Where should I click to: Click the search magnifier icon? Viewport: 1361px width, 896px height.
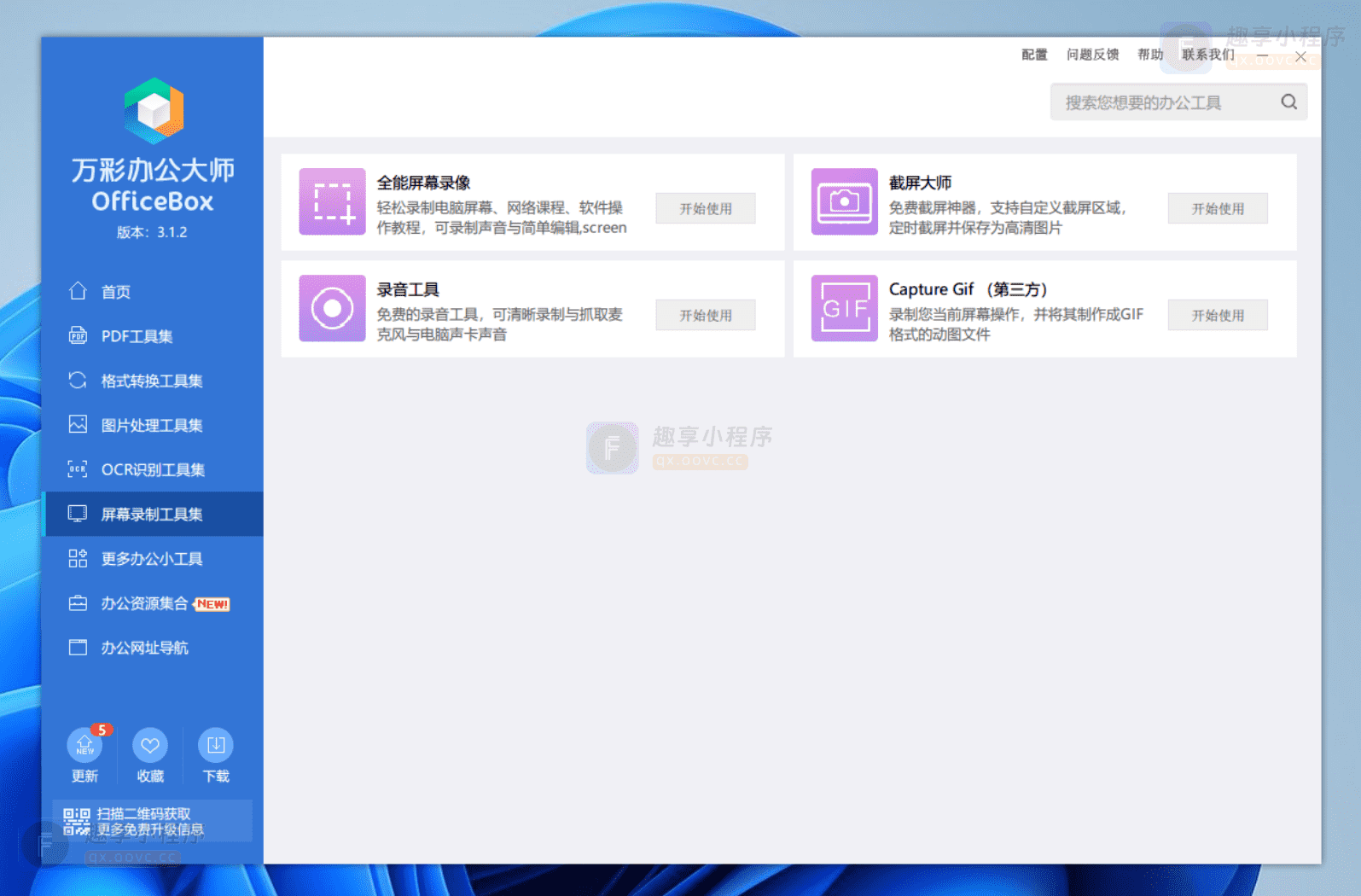(1288, 102)
